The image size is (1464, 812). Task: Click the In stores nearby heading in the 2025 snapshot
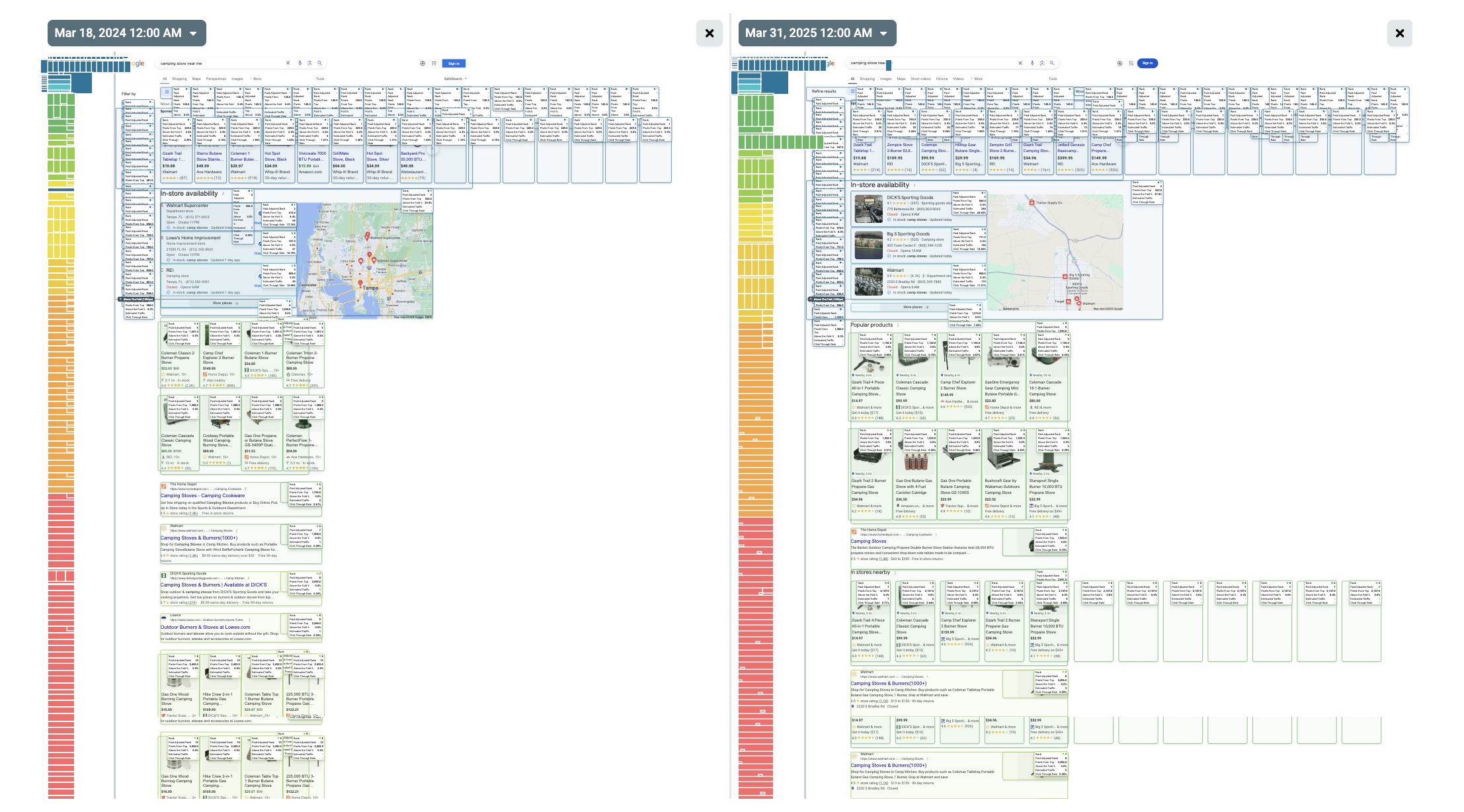(870, 573)
